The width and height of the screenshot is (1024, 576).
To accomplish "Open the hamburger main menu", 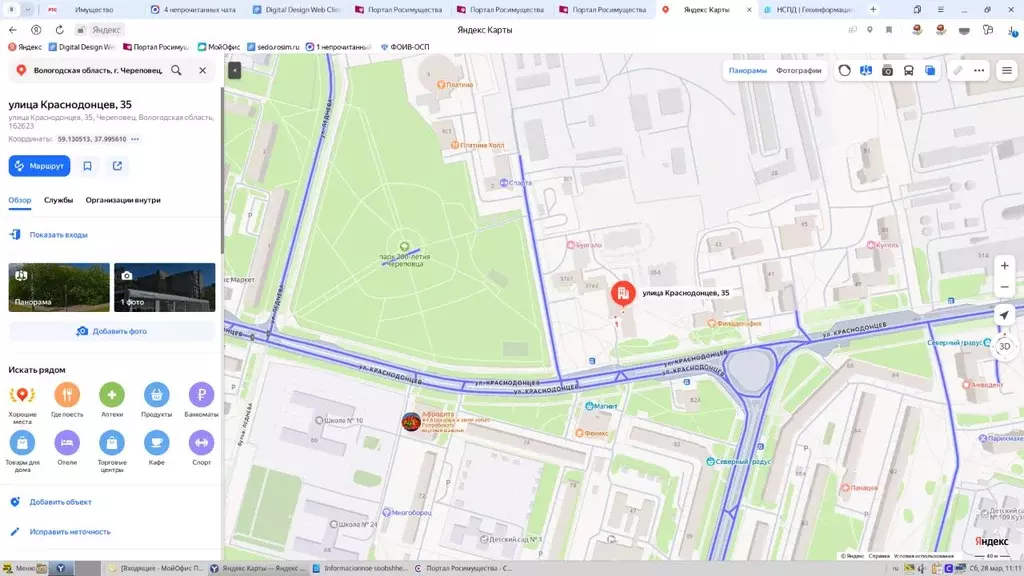I will point(1006,71).
